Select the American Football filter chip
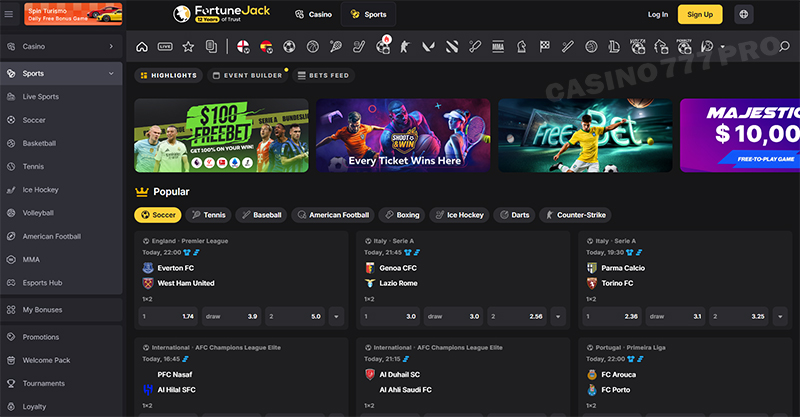 (x=333, y=215)
